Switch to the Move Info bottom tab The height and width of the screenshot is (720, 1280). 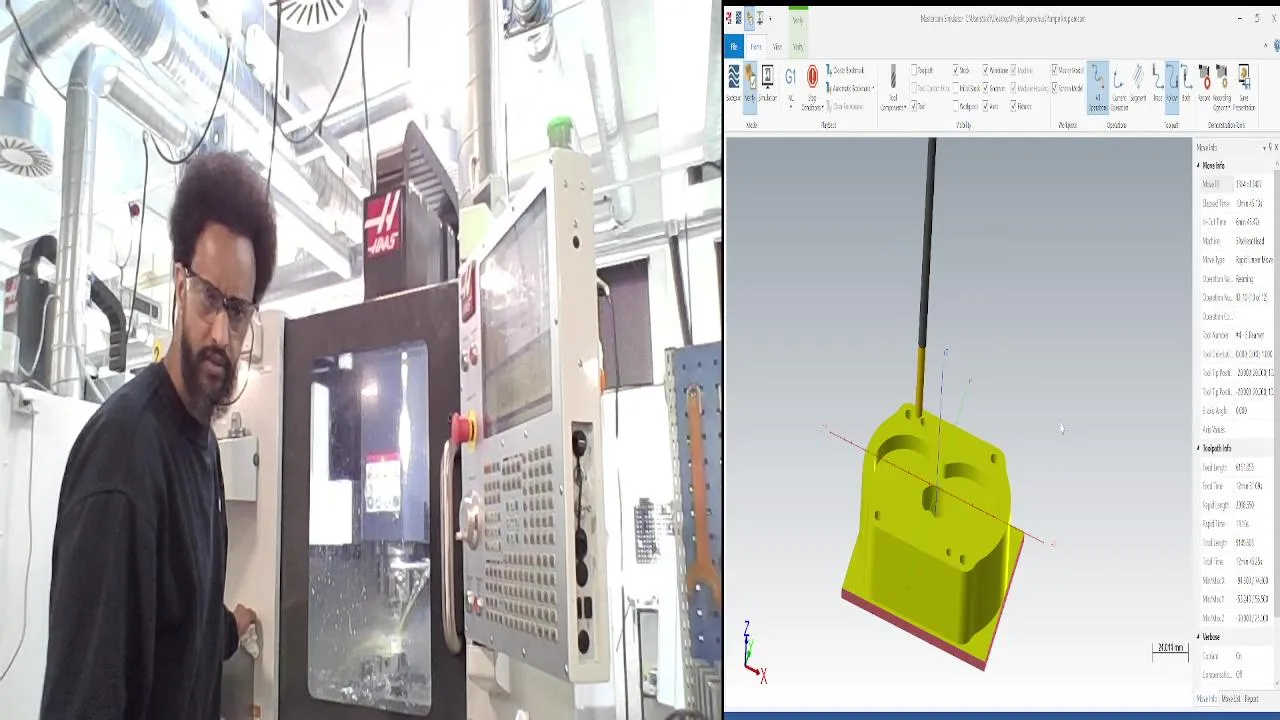click(x=1207, y=699)
